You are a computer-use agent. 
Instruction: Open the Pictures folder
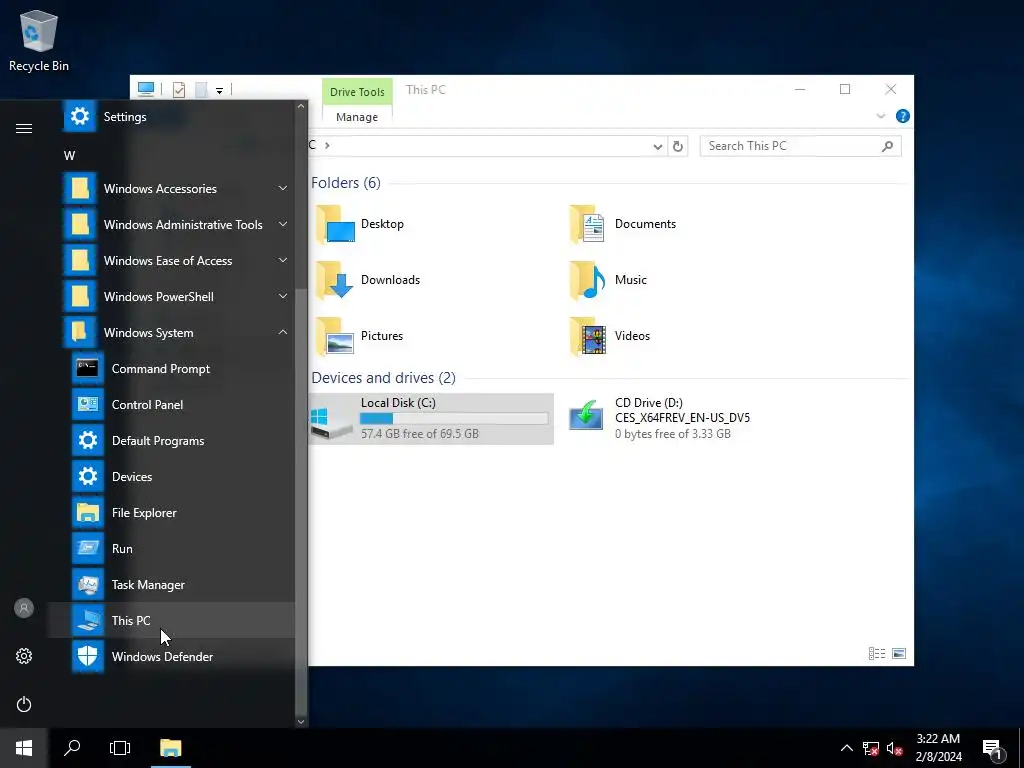pyautogui.click(x=360, y=336)
